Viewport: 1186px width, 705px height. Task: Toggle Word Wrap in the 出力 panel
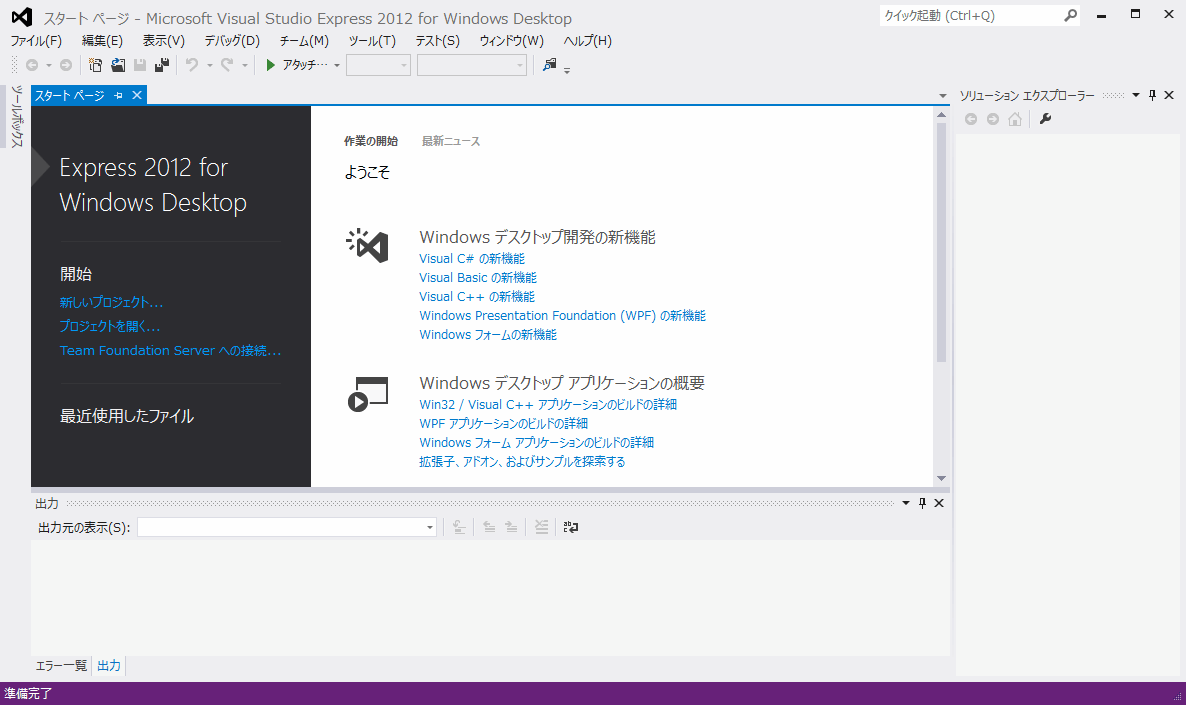(x=571, y=527)
